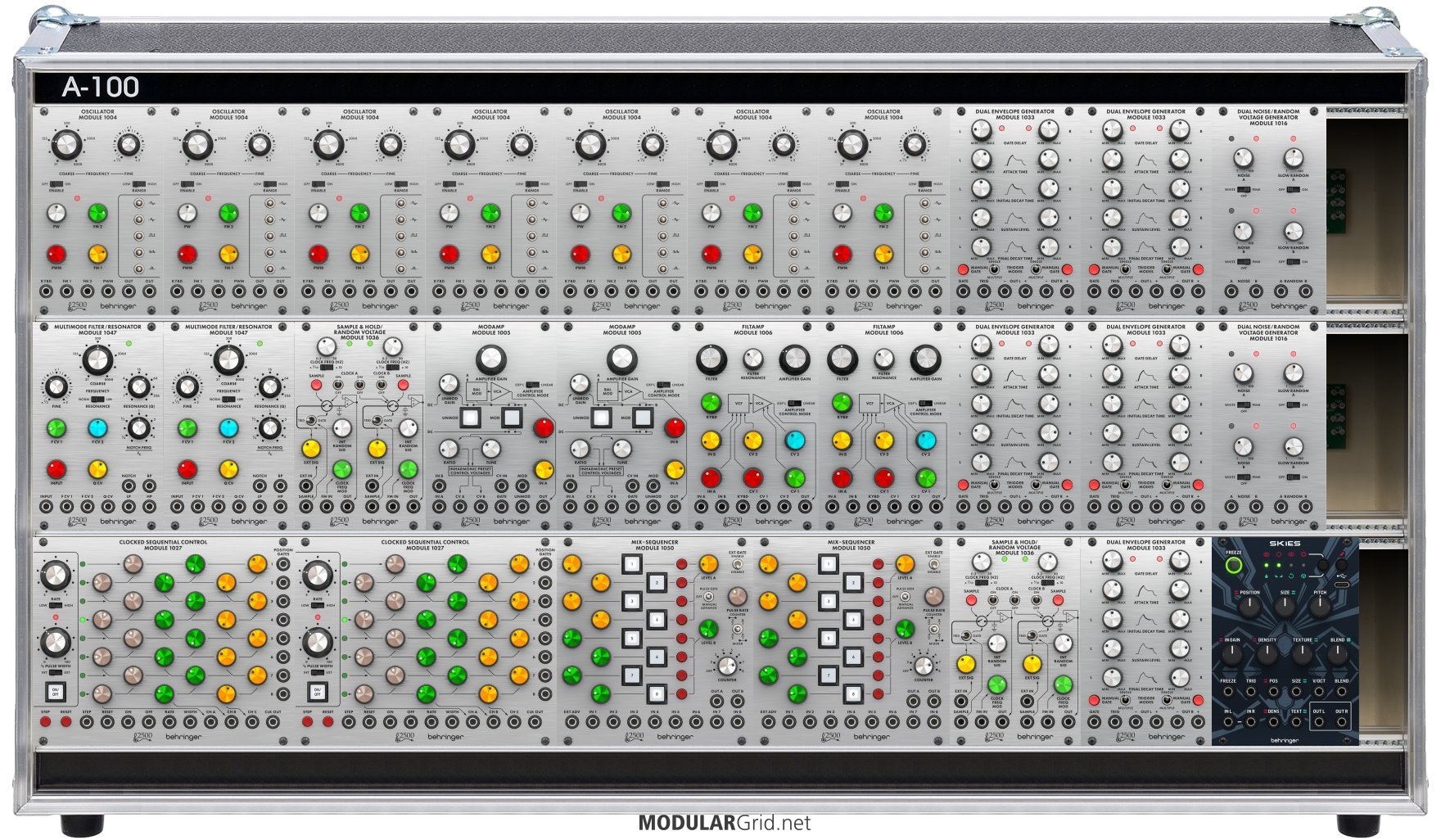The height and width of the screenshot is (840, 1450).
Task: Click the PULSE RATE knob on left Mix-Sequencer
Action: pyautogui.click(x=737, y=598)
